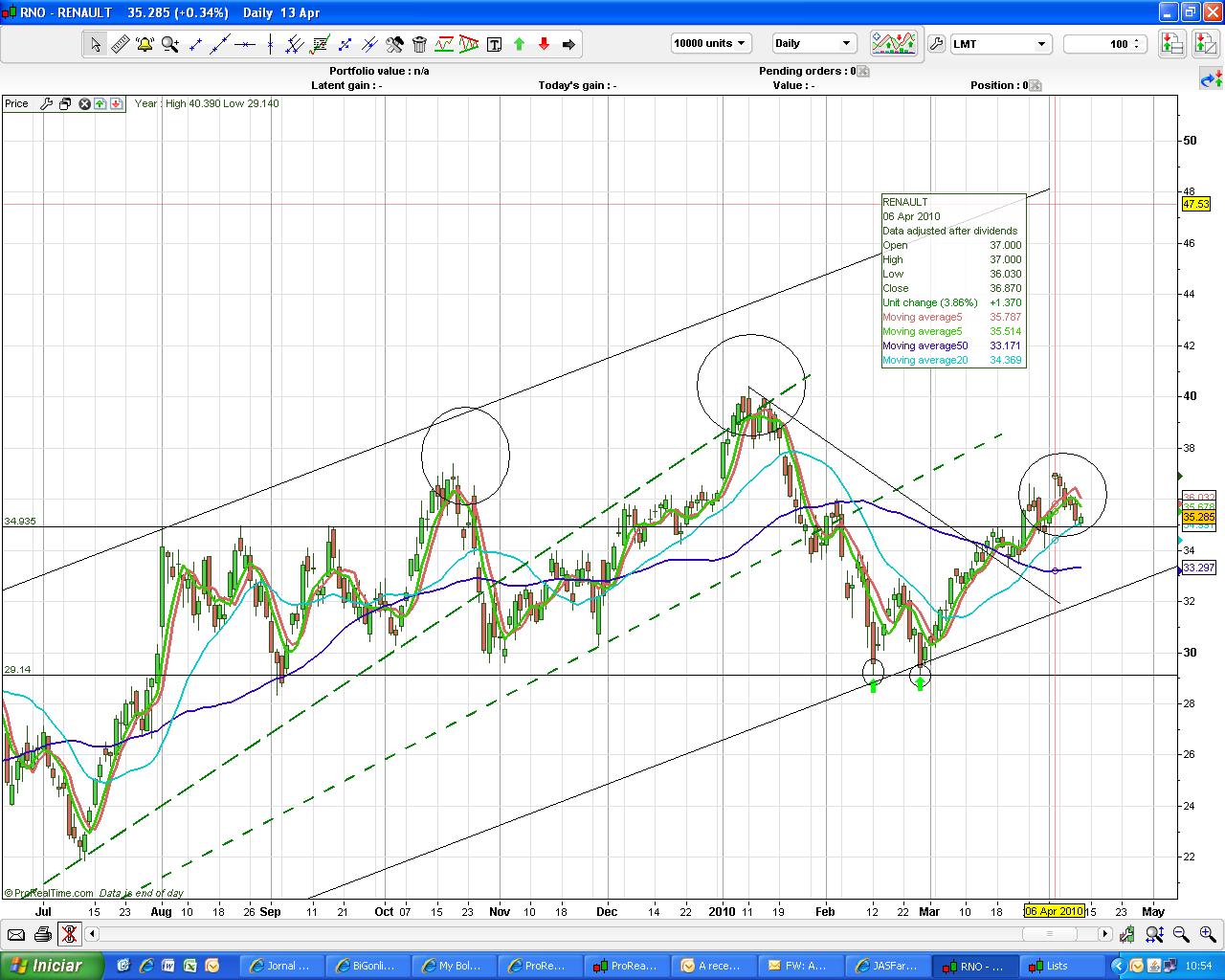The height and width of the screenshot is (980, 1225).
Task: Switch to My Bol taskbar window
Action: coord(453,966)
